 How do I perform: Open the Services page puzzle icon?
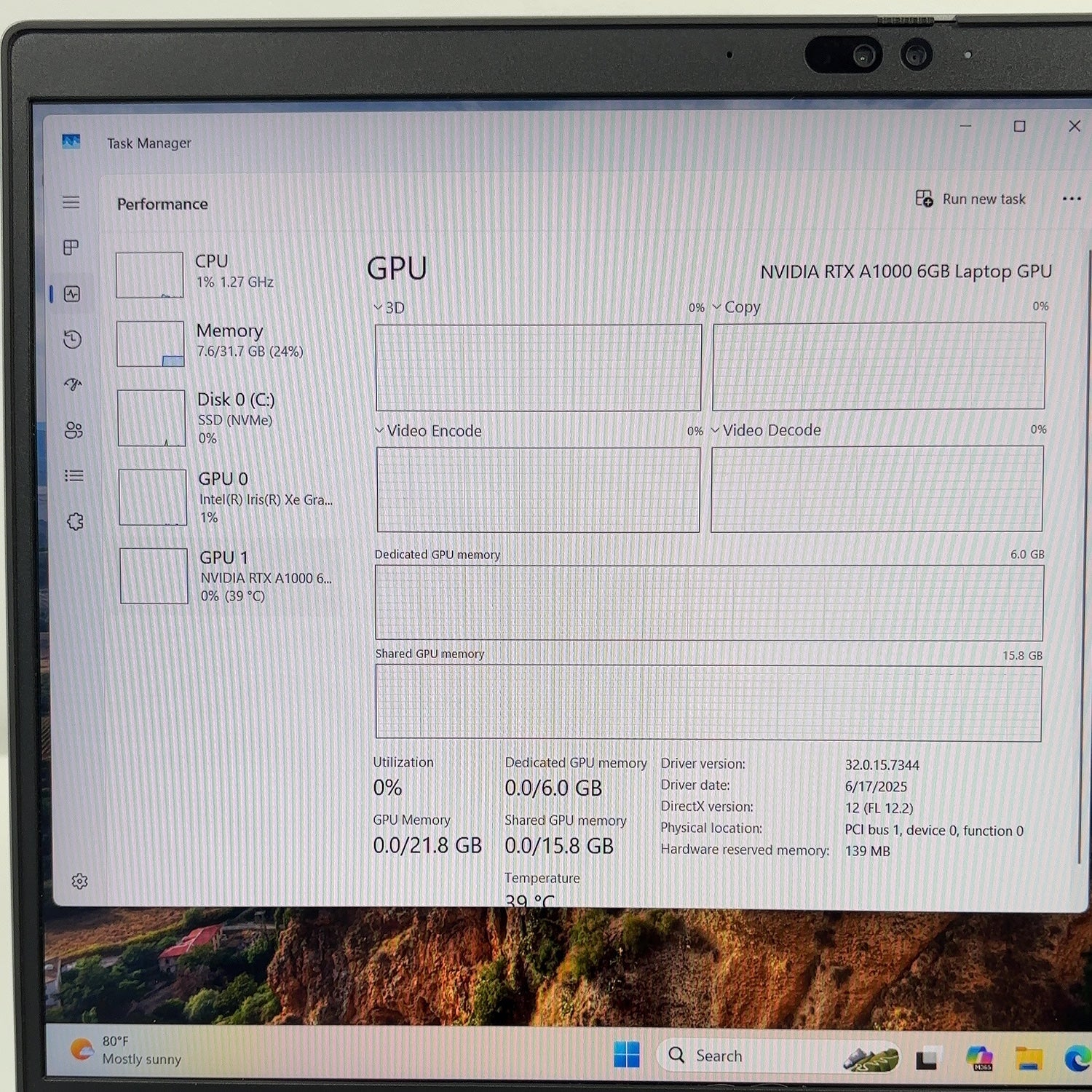click(75, 521)
